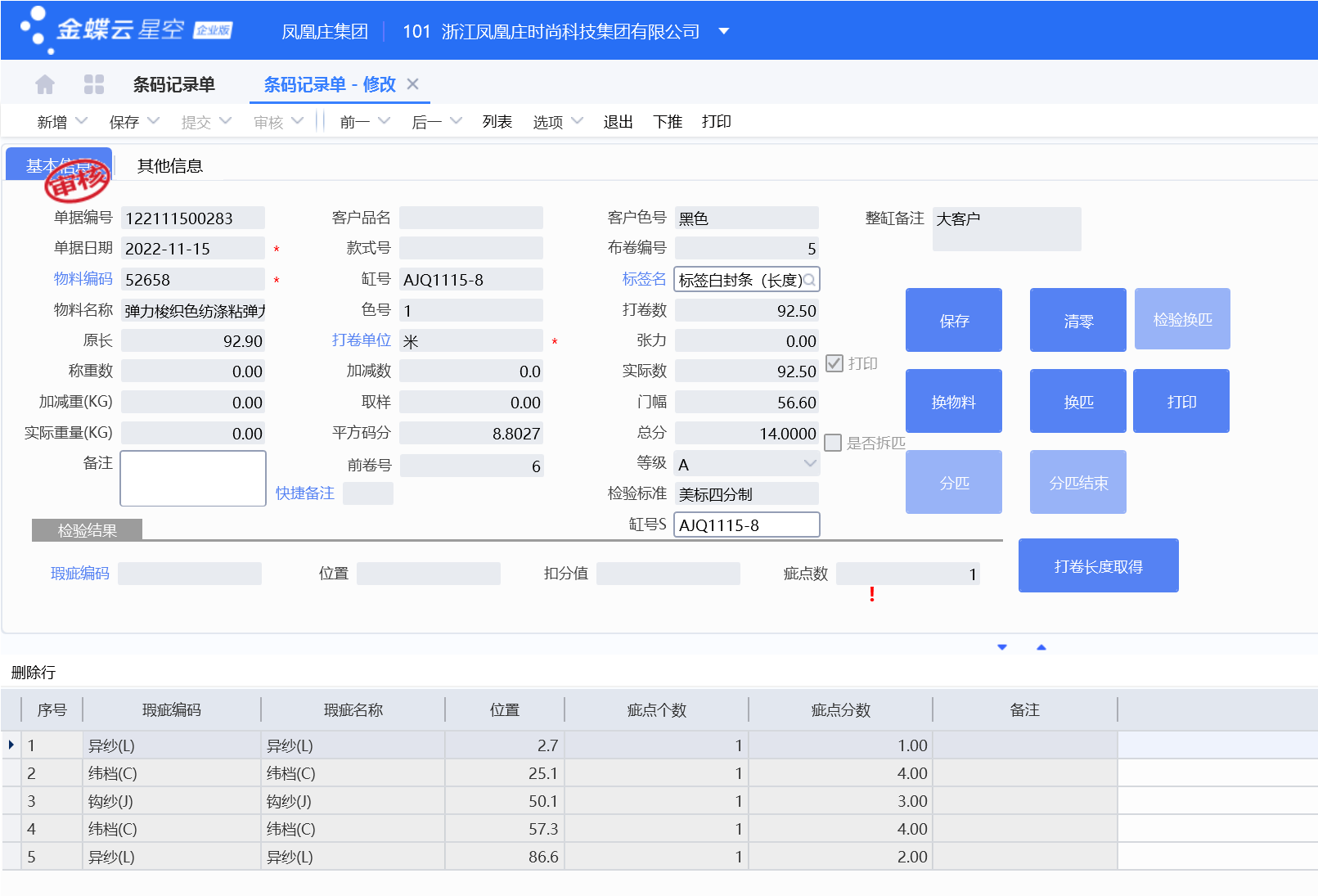Switch to the 条码记录单 tab
The image size is (1318, 896).
pos(173,84)
